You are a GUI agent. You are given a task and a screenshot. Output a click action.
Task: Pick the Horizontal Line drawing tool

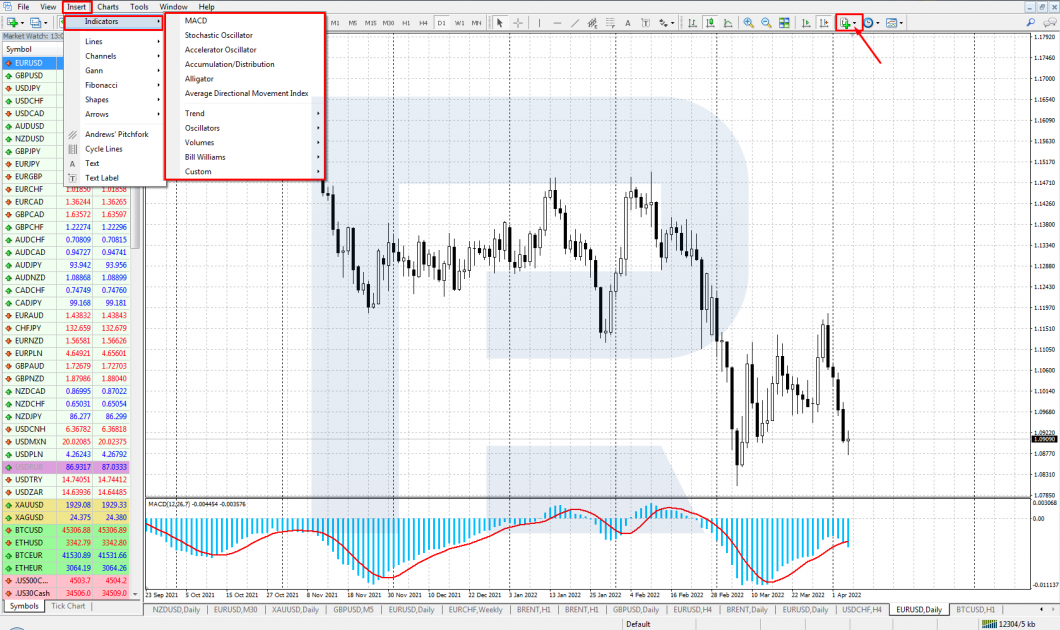coord(557,23)
